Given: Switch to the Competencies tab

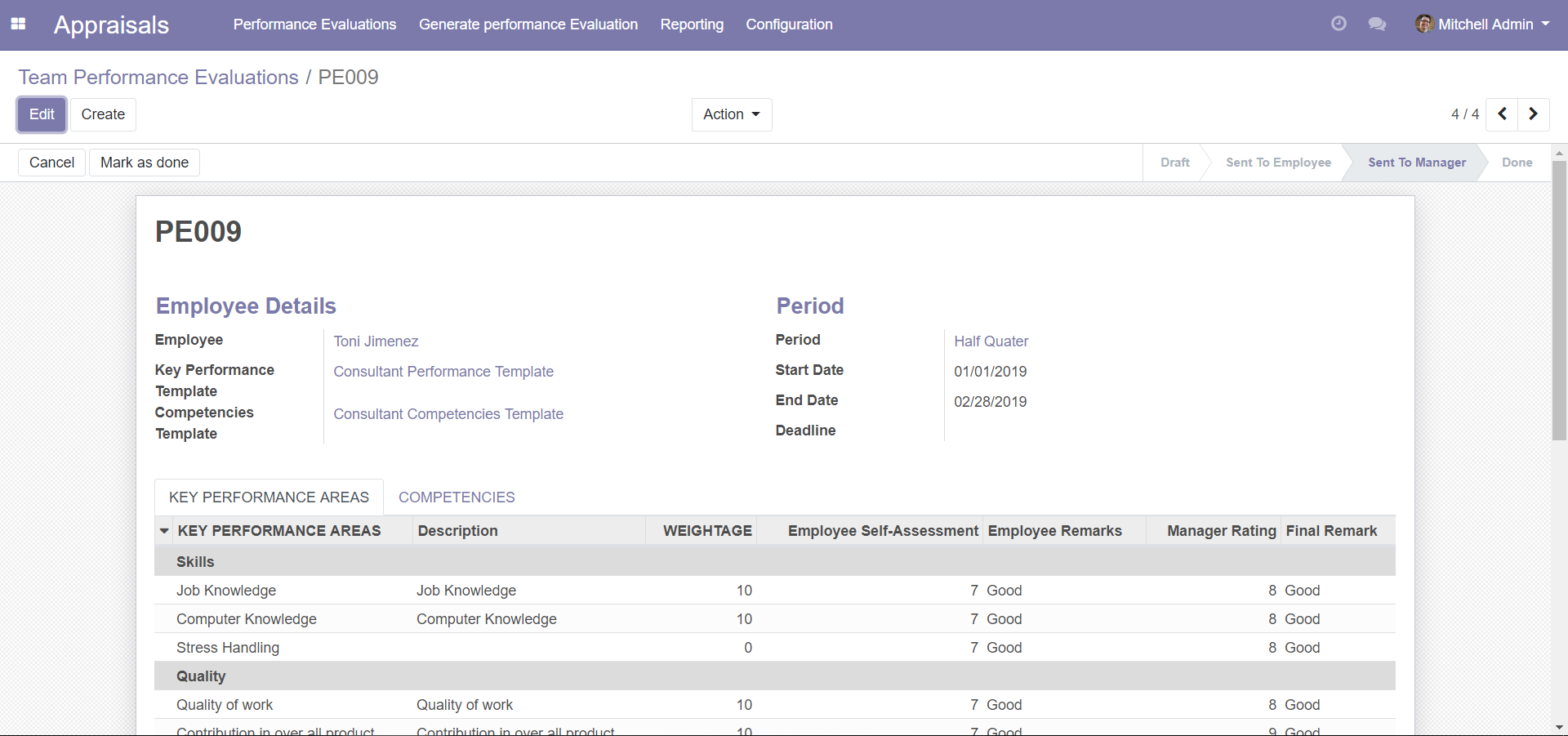Looking at the screenshot, I should point(457,497).
